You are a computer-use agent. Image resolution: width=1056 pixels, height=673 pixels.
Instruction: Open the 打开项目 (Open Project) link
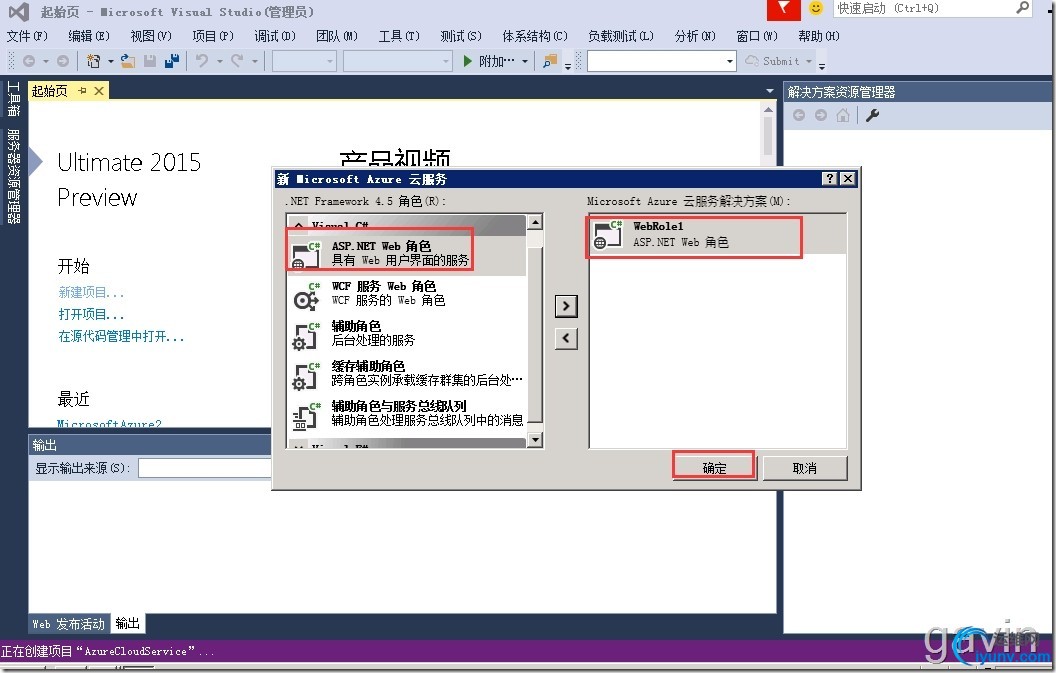[91, 315]
